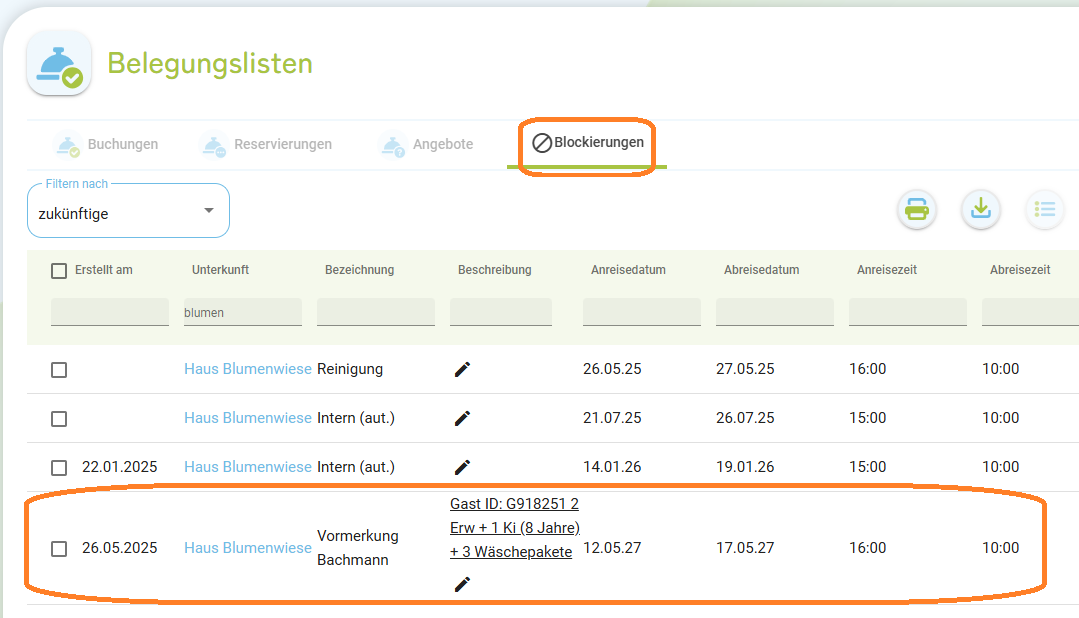The width and height of the screenshot is (1079, 618).
Task: Click the Bezeichnung filter field
Action: click(x=376, y=312)
